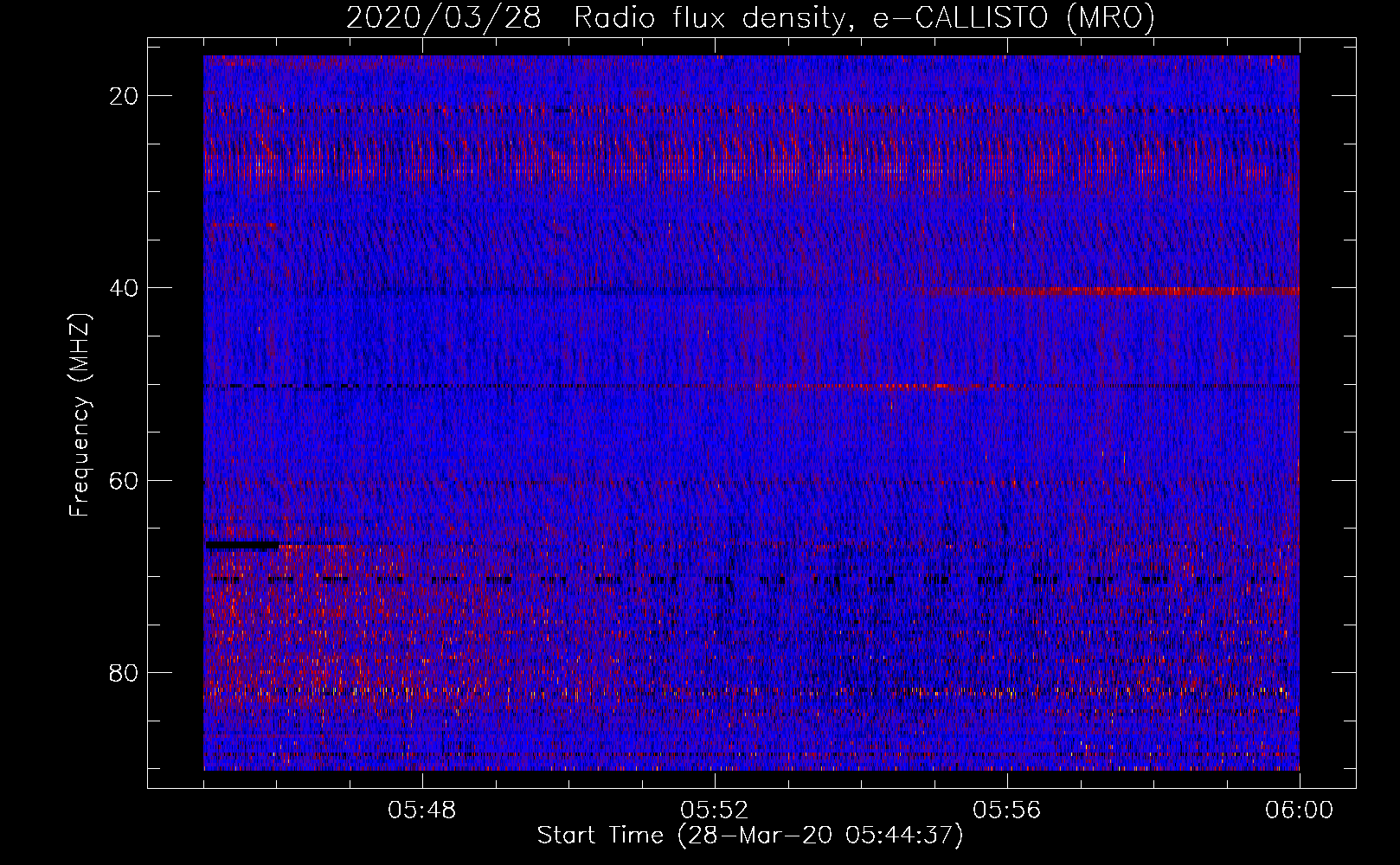The image size is (1400, 865).
Task: Click the 05:48 time tick label
Action: 422,811
